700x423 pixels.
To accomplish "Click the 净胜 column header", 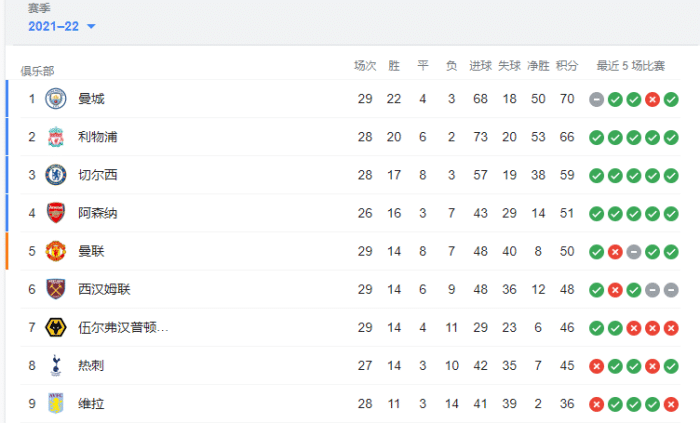I will coord(538,66).
